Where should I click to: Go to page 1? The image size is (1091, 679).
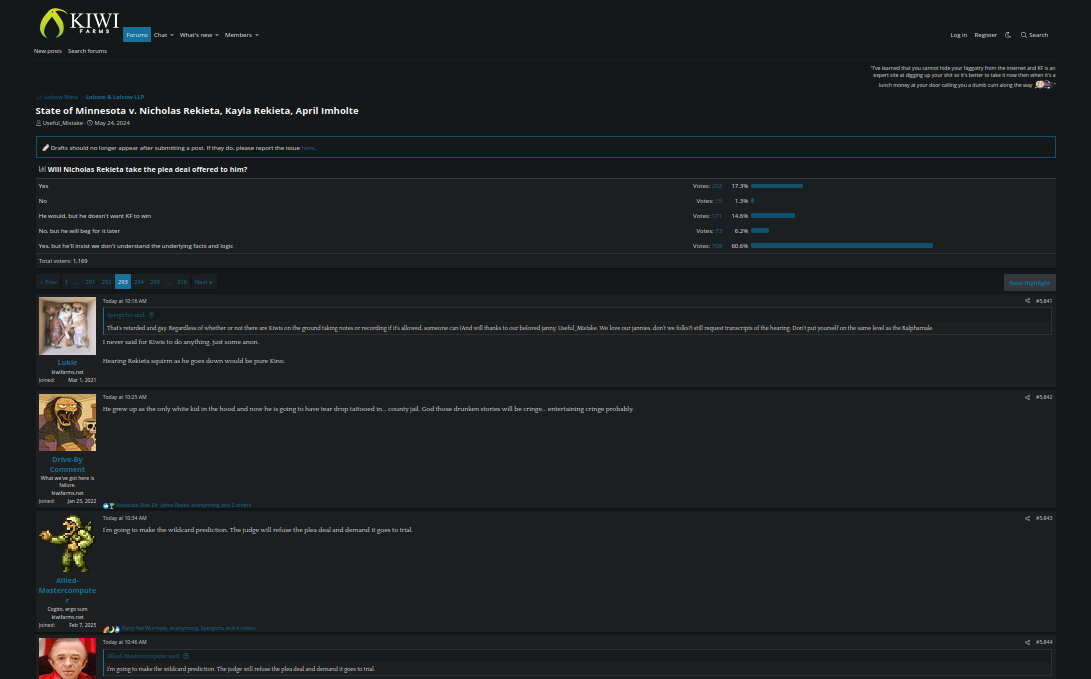66,282
